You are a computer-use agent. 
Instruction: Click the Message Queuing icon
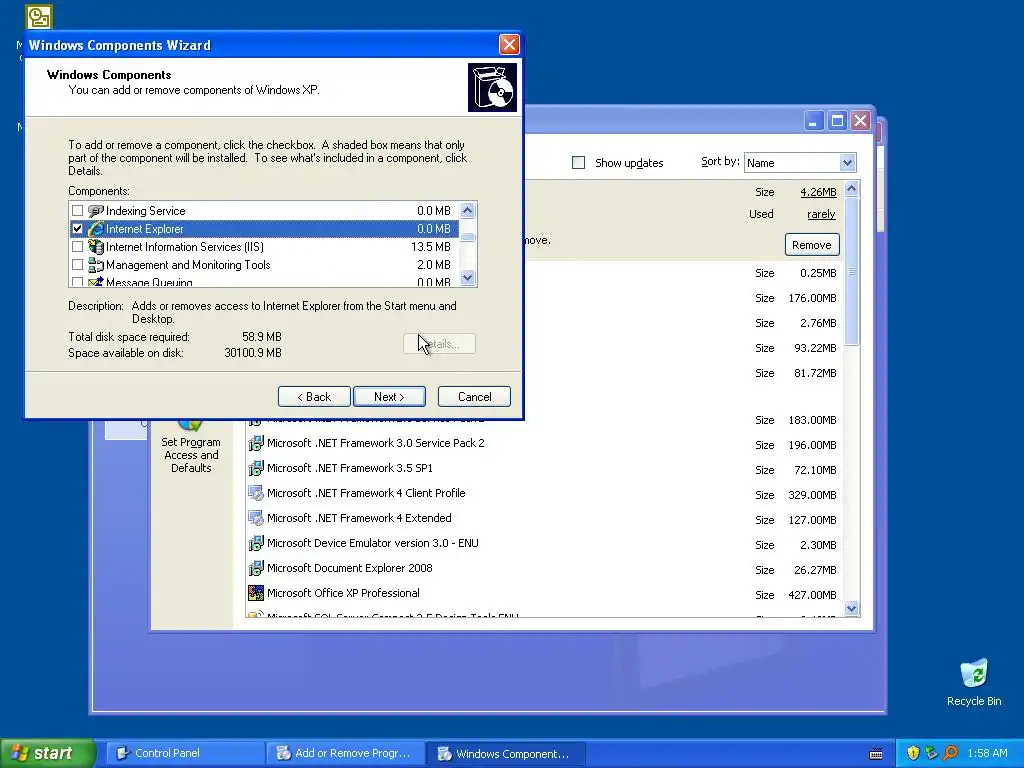point(95,282)
